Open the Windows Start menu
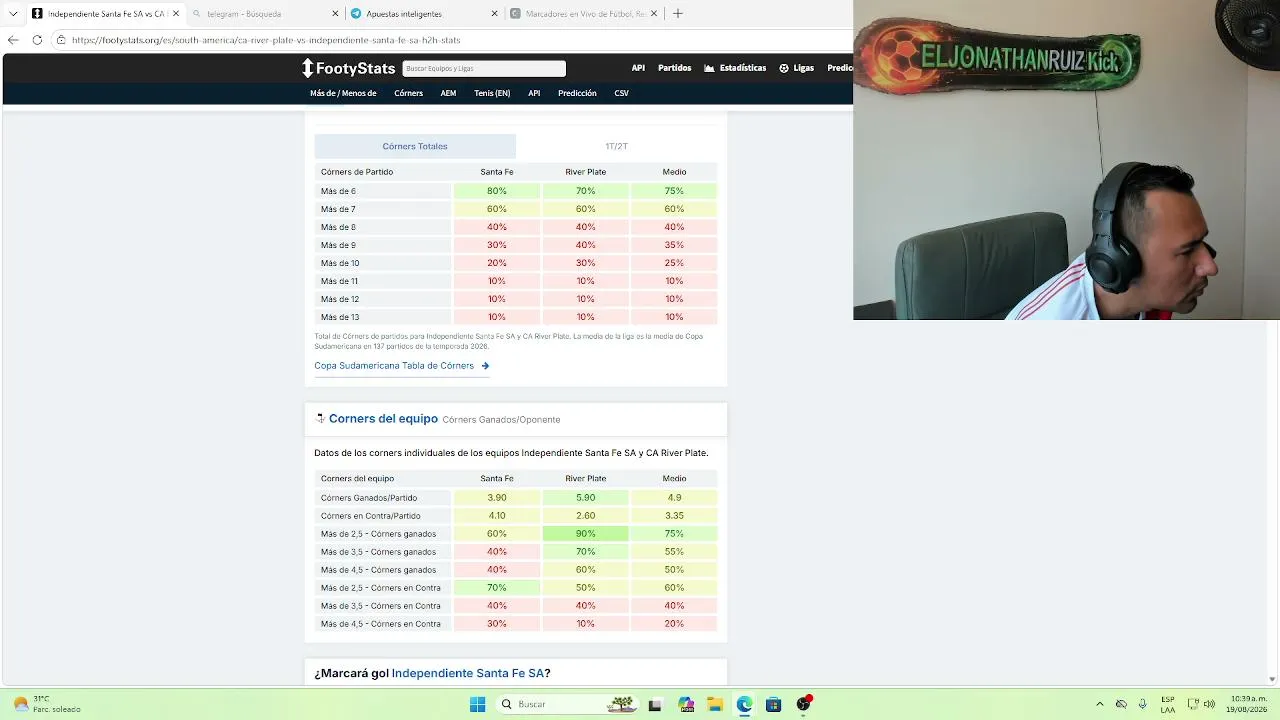 (477, 704)
